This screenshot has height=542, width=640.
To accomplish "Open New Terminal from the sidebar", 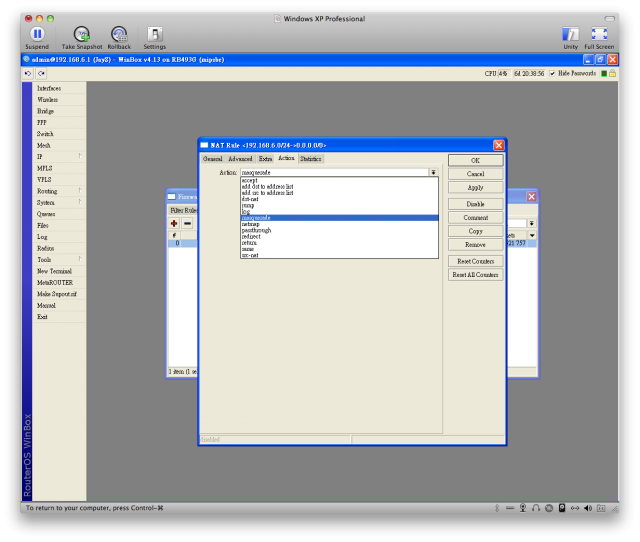I will 58,271.
